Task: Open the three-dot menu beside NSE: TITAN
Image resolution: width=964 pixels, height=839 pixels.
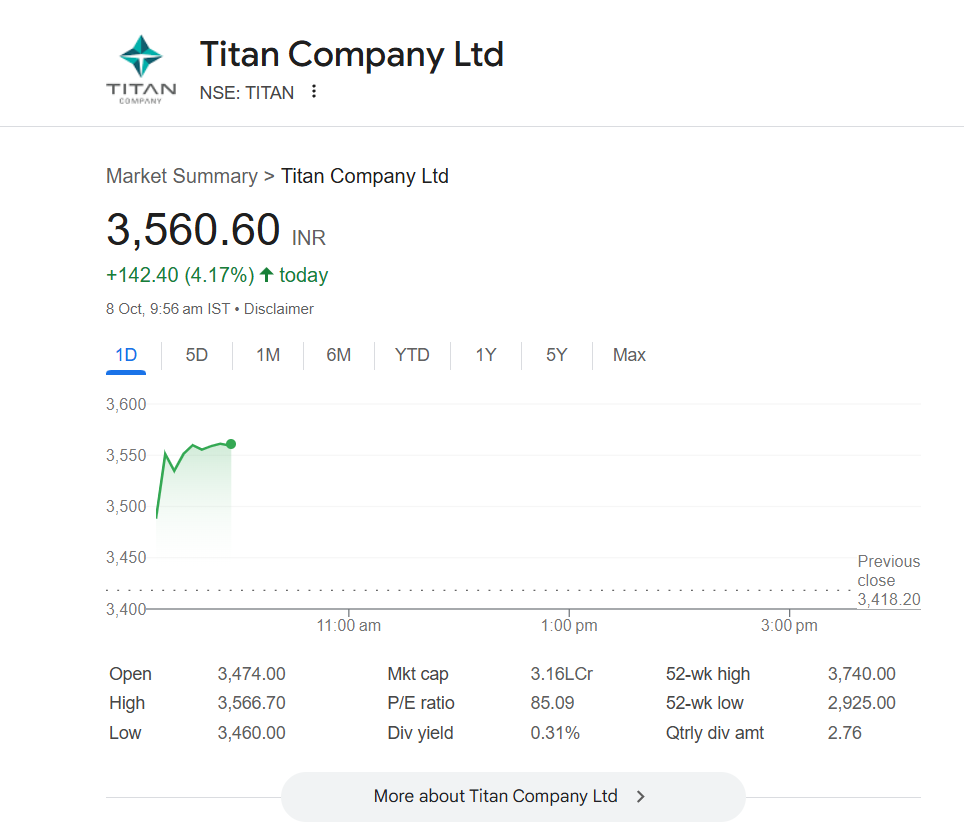Action: tap(314, 92)
